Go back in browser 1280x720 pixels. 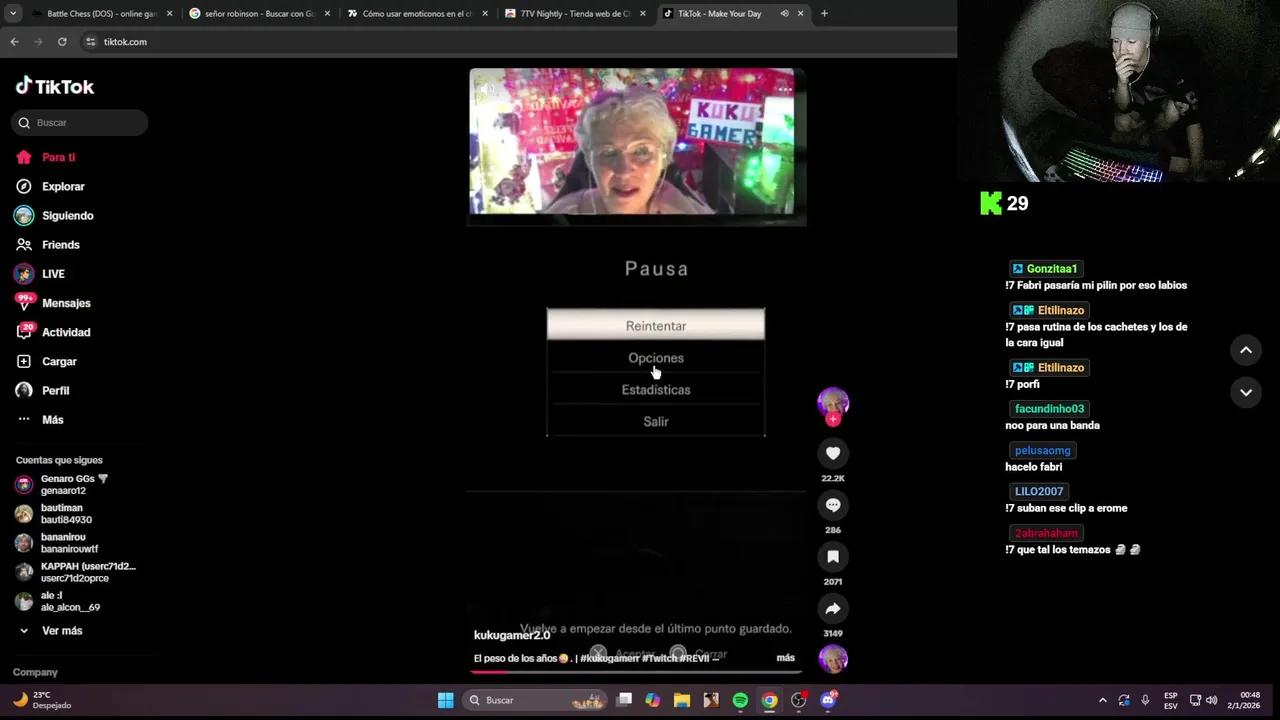[14, 42]
